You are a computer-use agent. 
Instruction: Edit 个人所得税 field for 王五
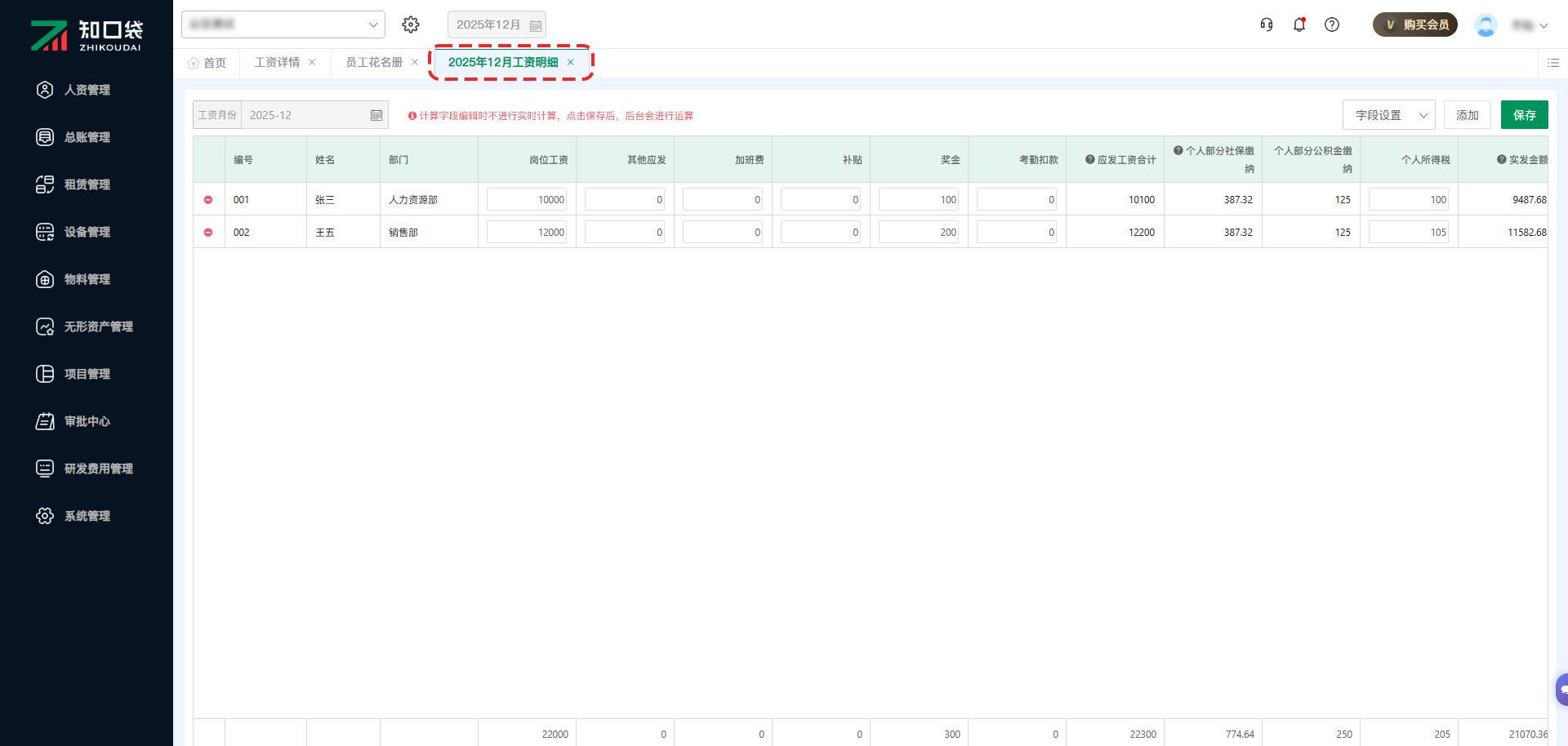point(1409,233)
